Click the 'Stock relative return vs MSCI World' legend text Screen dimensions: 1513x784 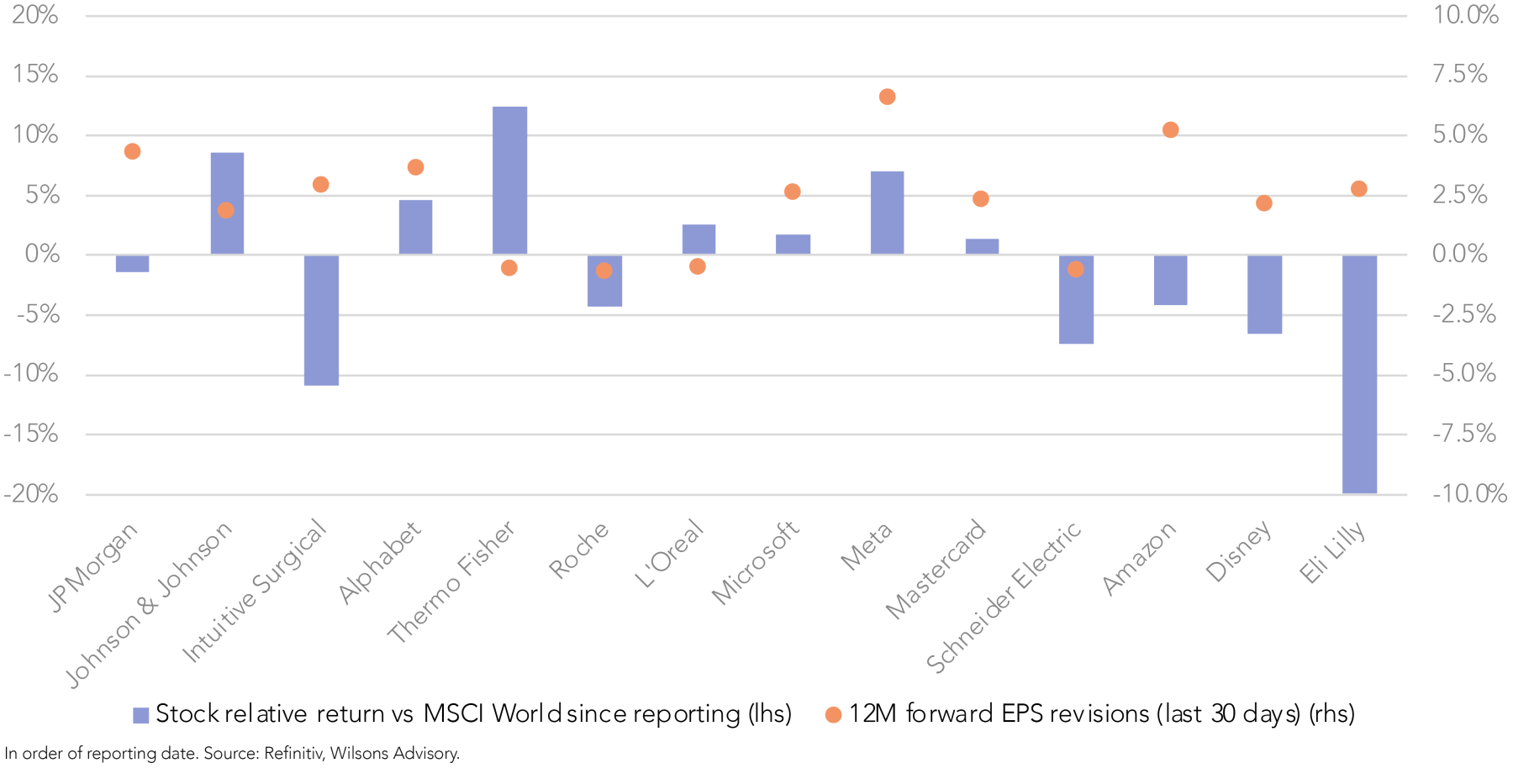pos(473,713)
